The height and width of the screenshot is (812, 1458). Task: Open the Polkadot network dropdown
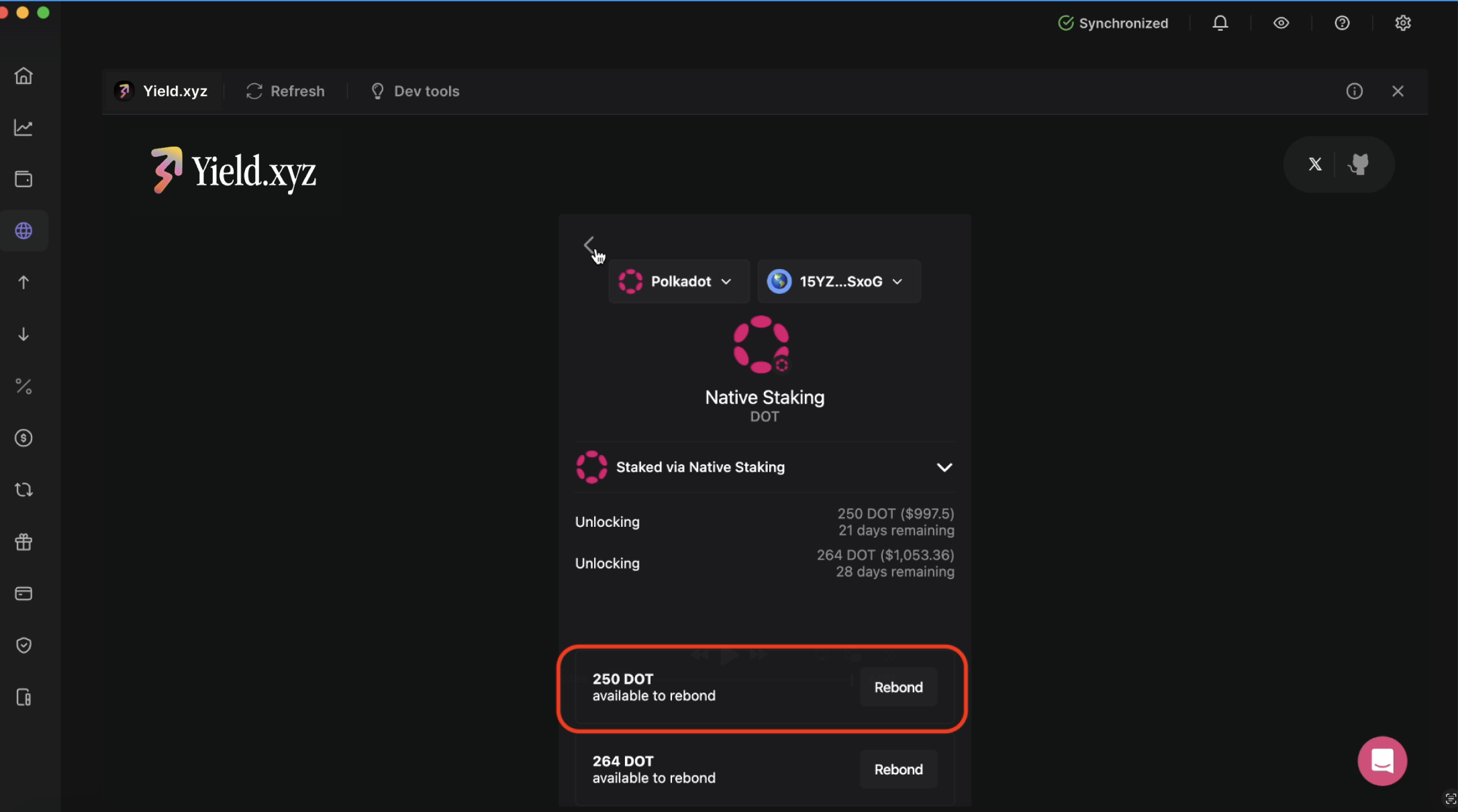click(679, 281)
